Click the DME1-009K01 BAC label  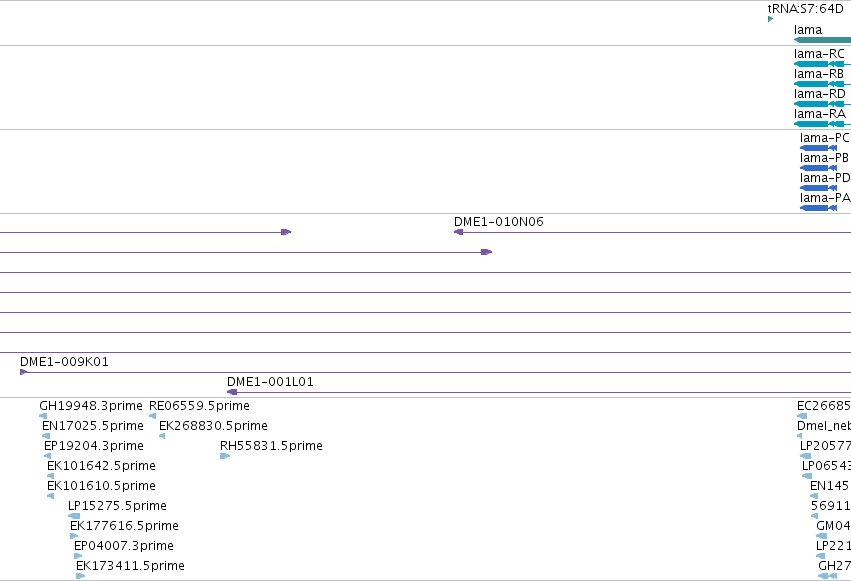[x=64, y=362]
